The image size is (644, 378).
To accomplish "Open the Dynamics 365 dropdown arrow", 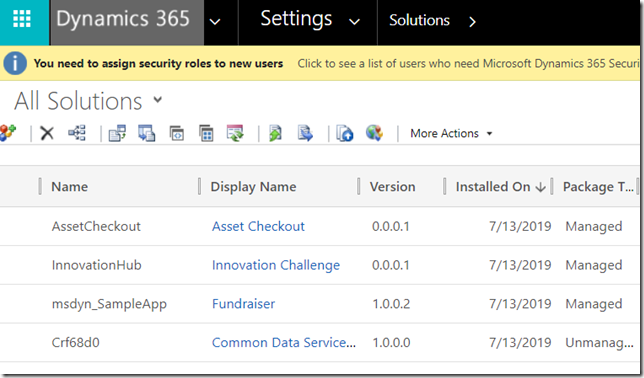I will pos(215,21).
